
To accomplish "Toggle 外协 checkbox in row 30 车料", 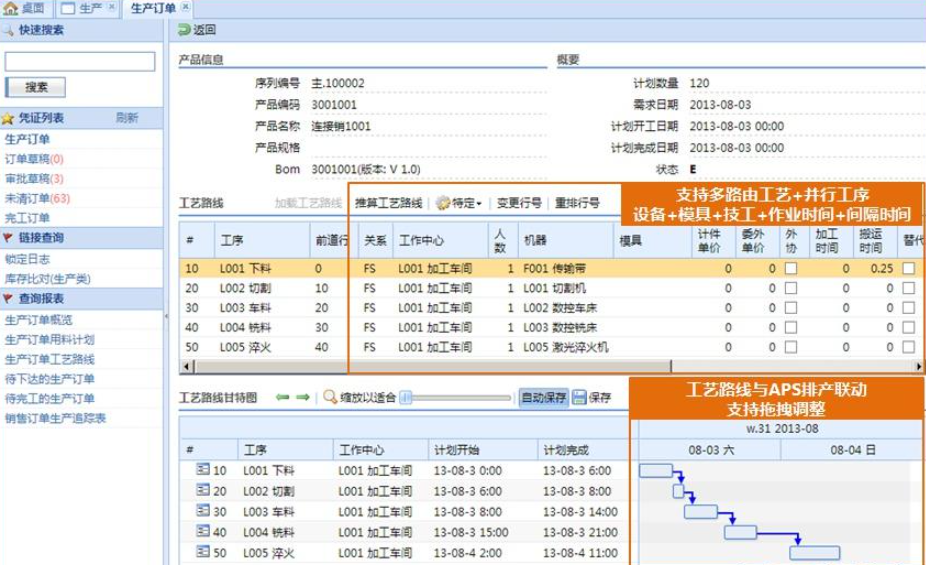I will tap(790, 308).
